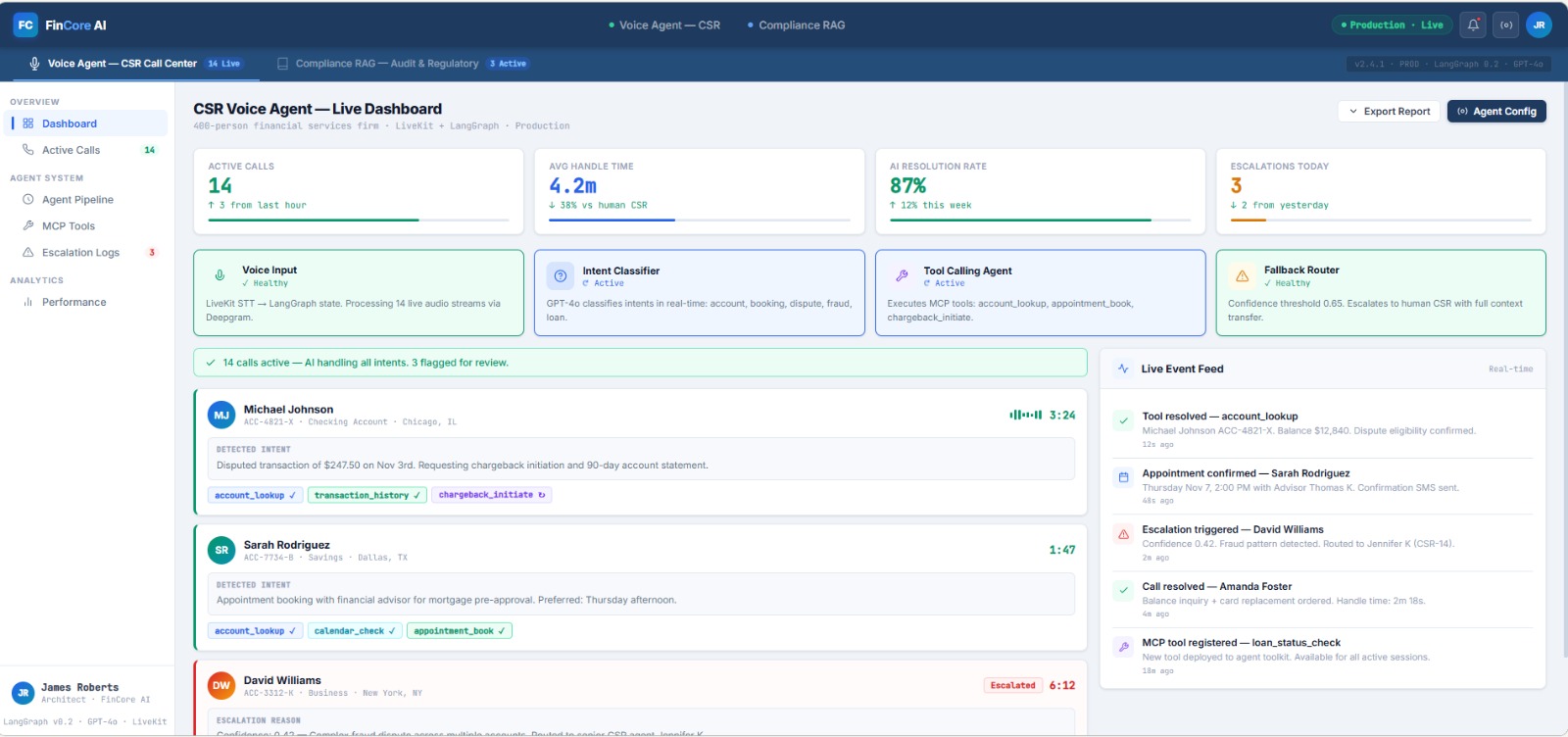This screenshot has height=737, width=1568.
Task: Click the microphone icon in Voice Agent tab
Action: point(34,64)
